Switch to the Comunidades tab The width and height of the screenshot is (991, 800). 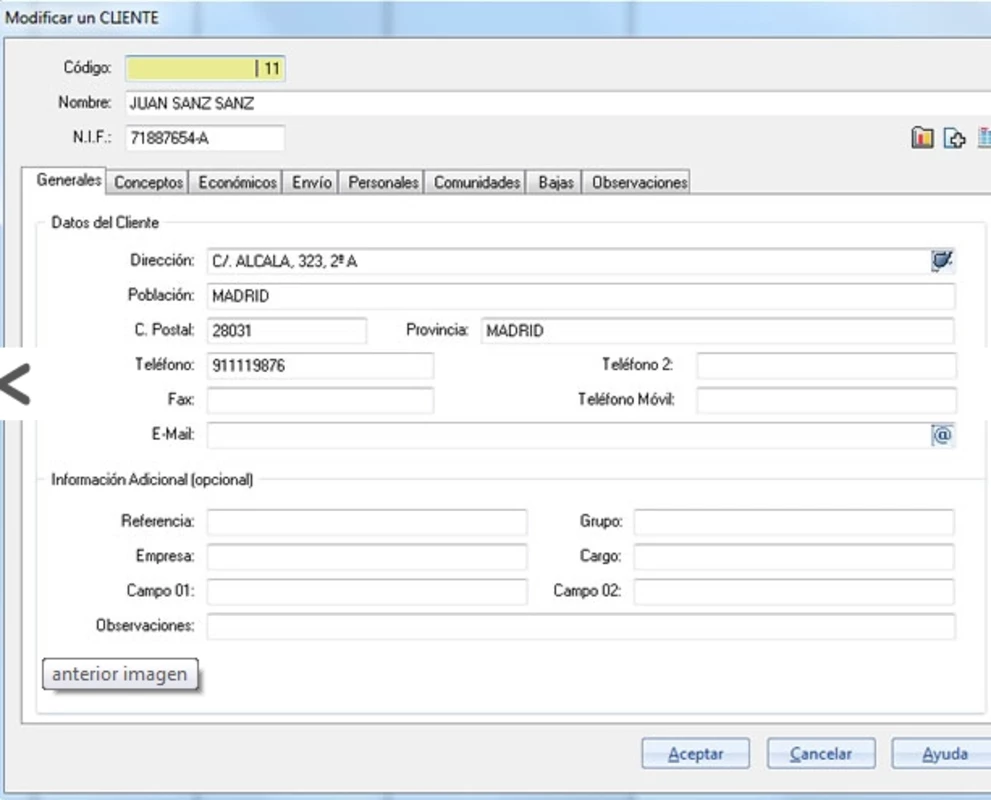point(477,183)
